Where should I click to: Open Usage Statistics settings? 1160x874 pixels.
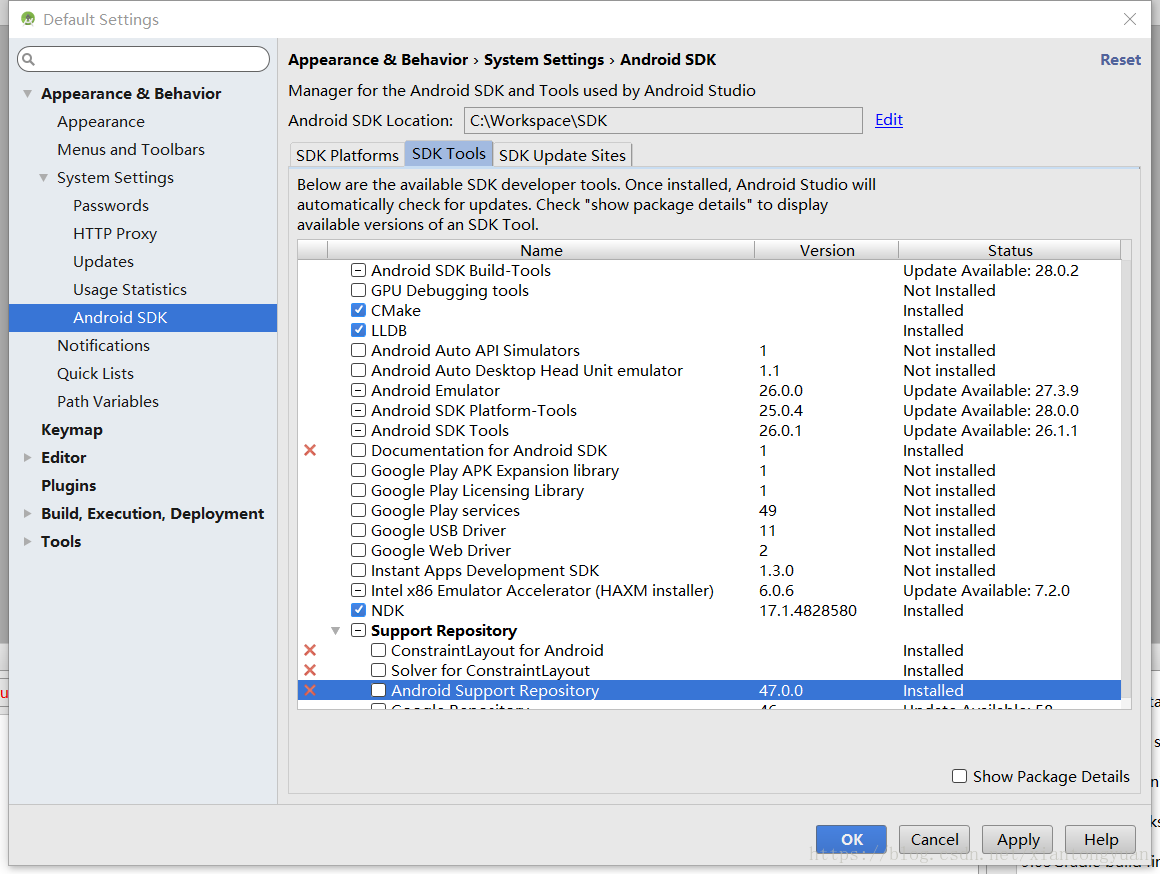[129, 289]
